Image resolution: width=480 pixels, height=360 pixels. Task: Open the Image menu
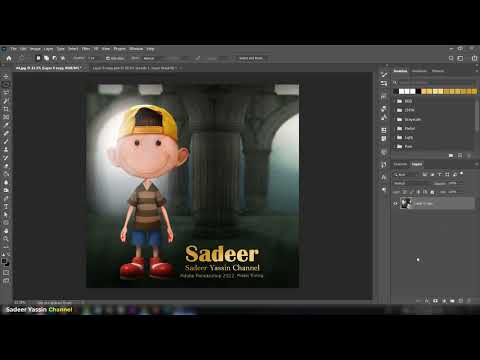coord(35,49)
